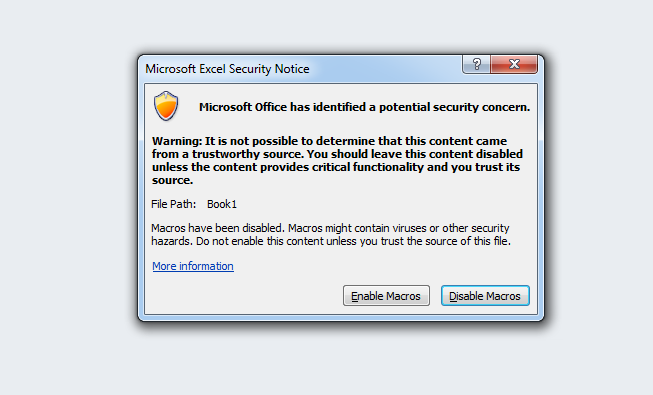Close the Security Notice dialog with X

coord(514,64)
